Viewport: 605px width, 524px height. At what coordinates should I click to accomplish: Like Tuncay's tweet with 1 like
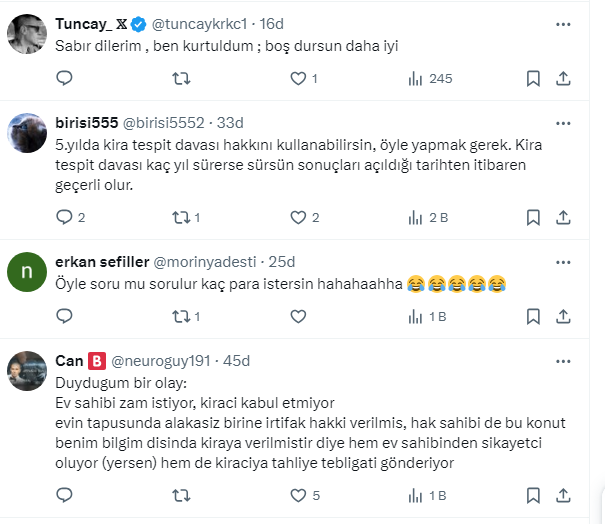pyautogui.click(x=294, y=78)
